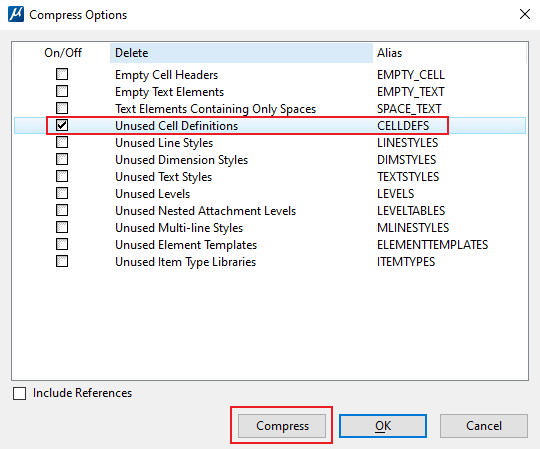Check the Unused Text Styles checkbox
This screenshot has width=540, height=449.
(x=62, y=176)
